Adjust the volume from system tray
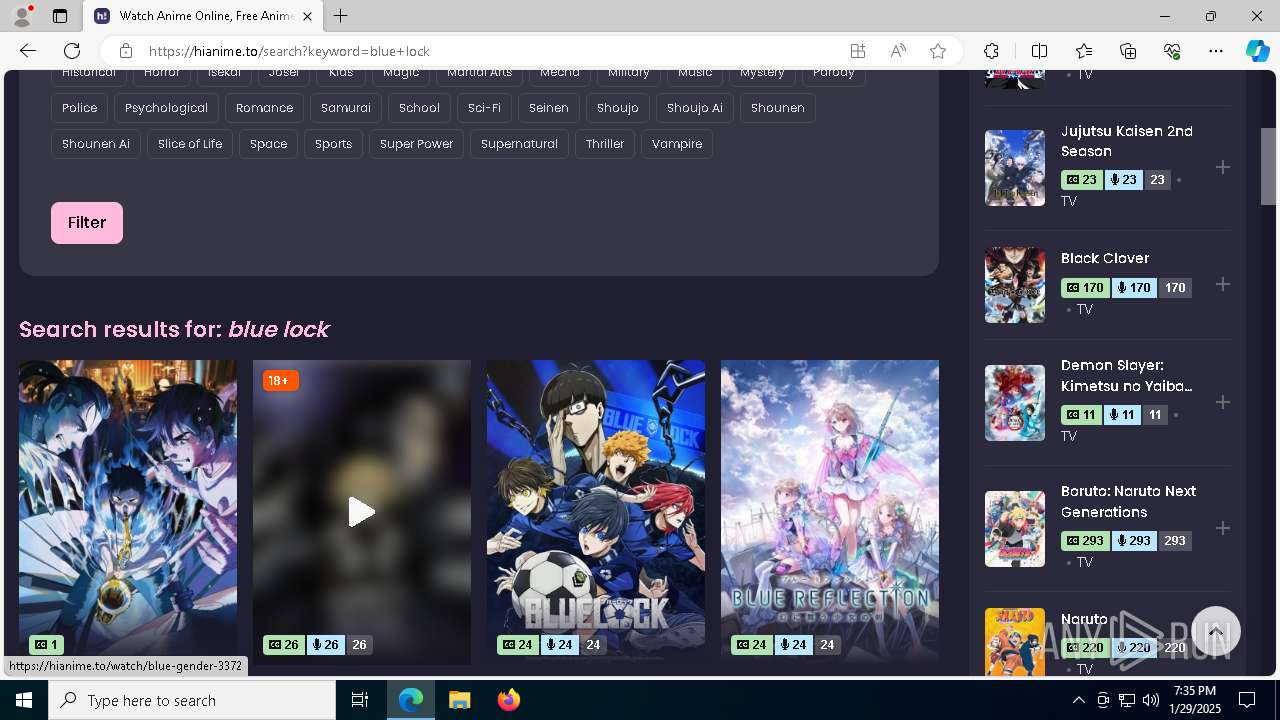 1151,700
